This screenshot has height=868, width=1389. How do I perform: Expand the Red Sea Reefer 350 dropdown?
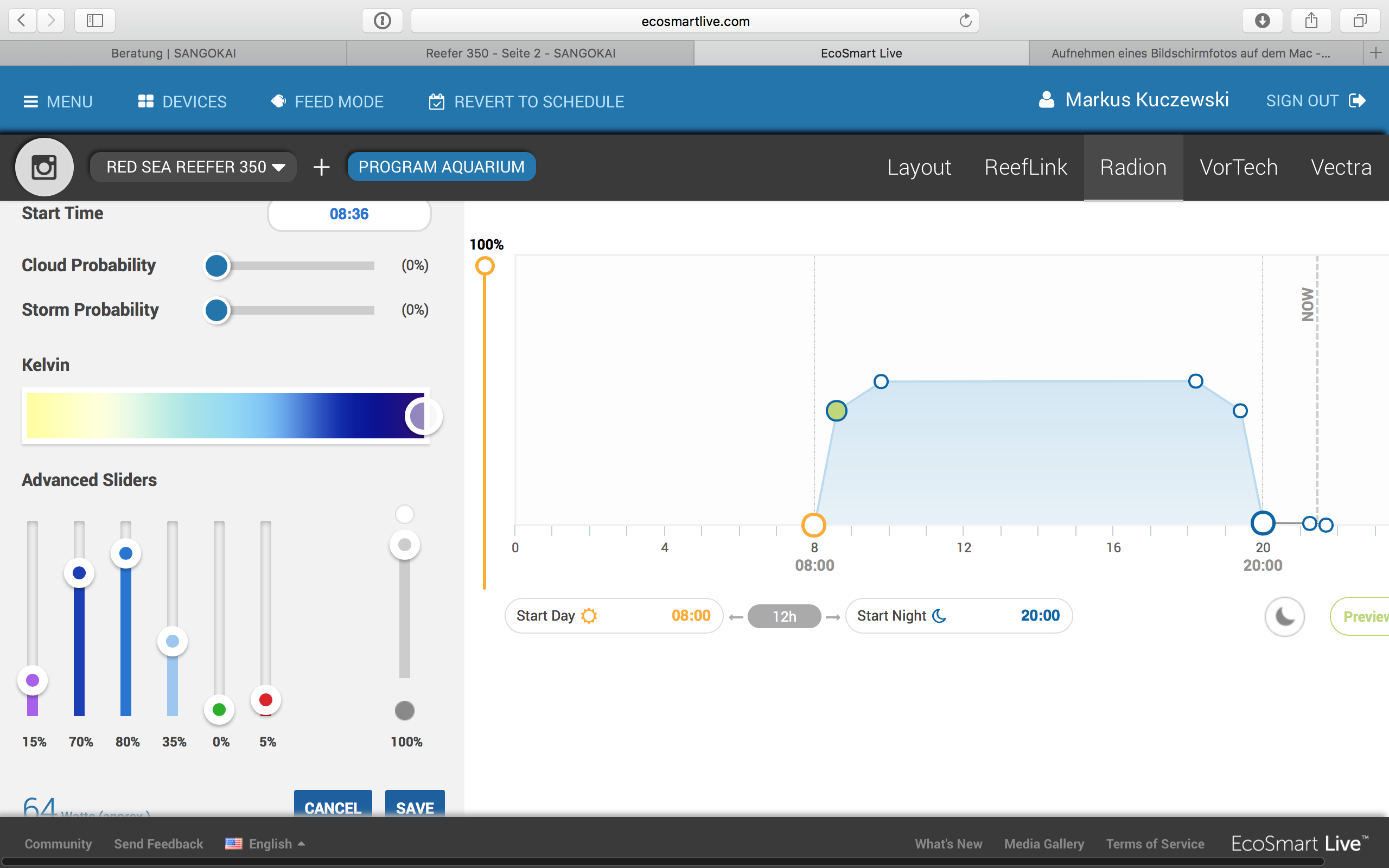point(194,167)
